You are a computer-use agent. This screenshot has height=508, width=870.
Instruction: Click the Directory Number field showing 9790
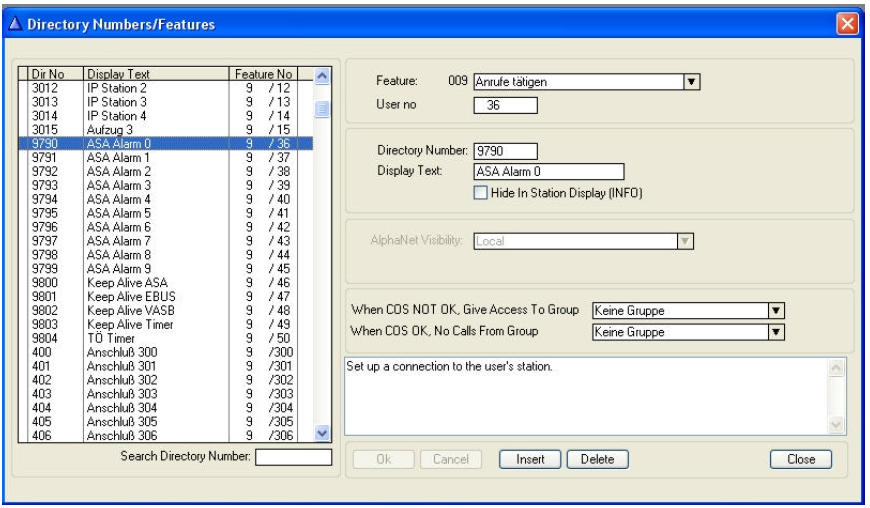(505, 151)
